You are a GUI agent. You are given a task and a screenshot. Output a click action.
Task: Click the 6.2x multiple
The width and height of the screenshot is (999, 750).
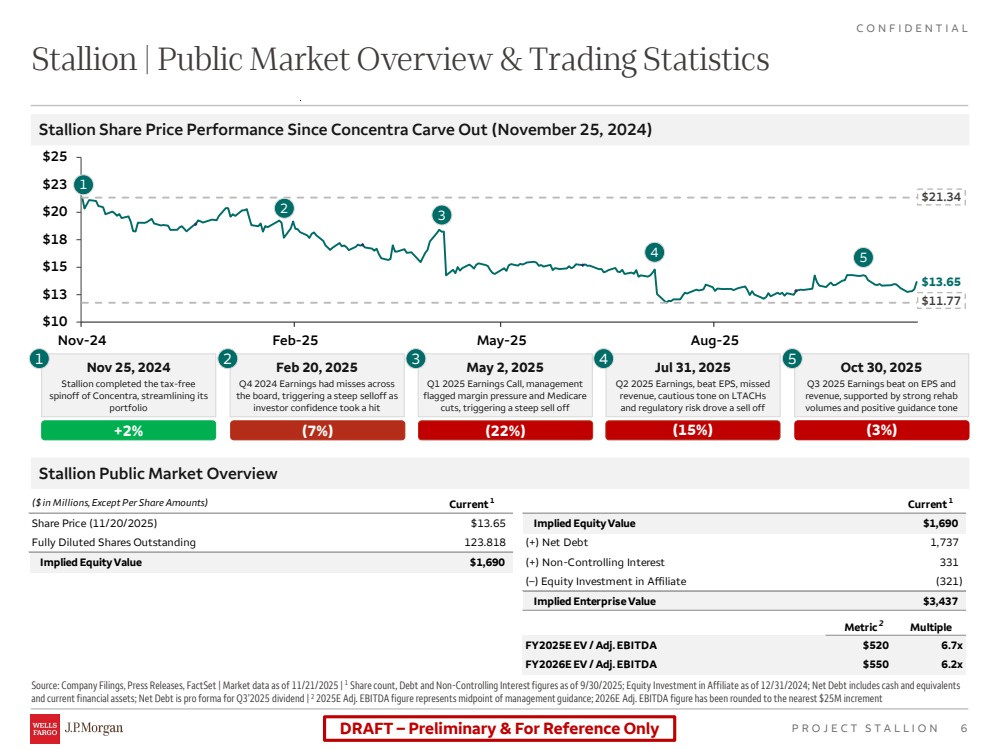952,664
